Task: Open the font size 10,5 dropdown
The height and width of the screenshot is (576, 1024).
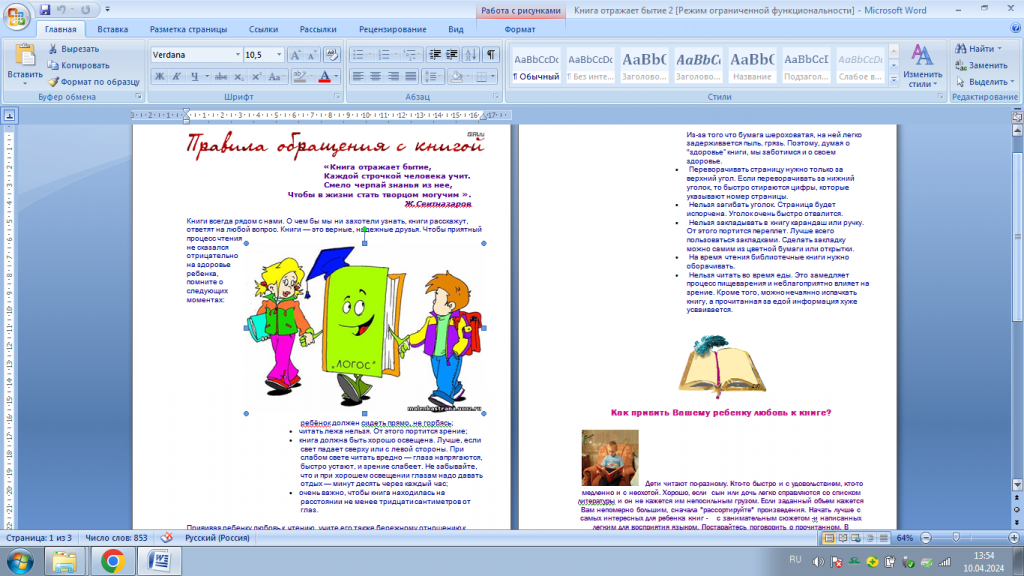Action: [x=279, y=55]
